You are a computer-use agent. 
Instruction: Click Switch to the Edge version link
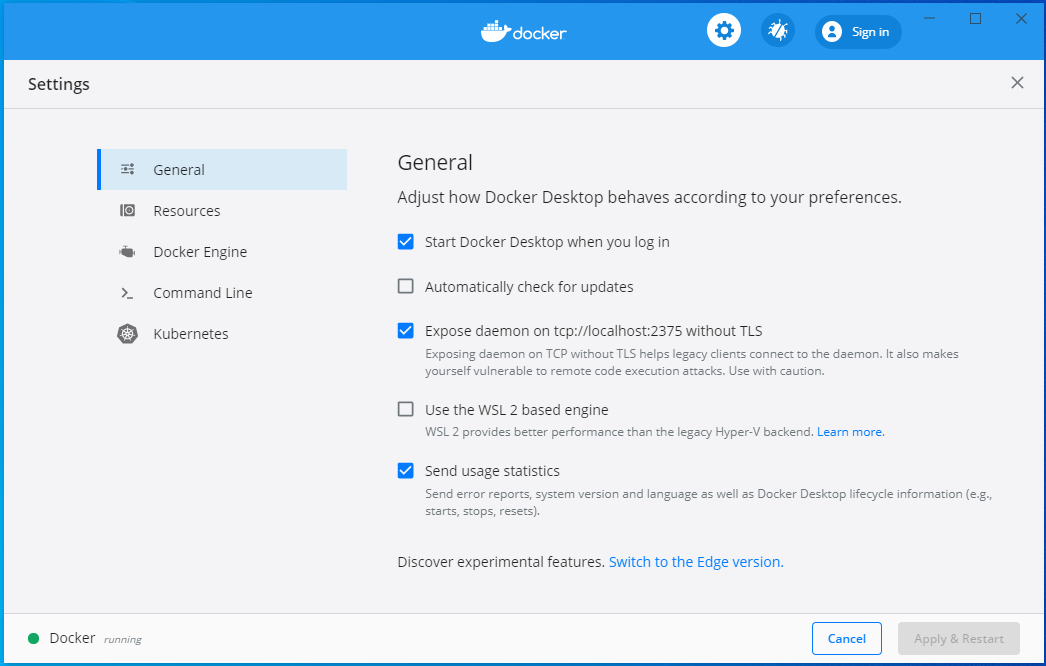click(x=695, y=561)
